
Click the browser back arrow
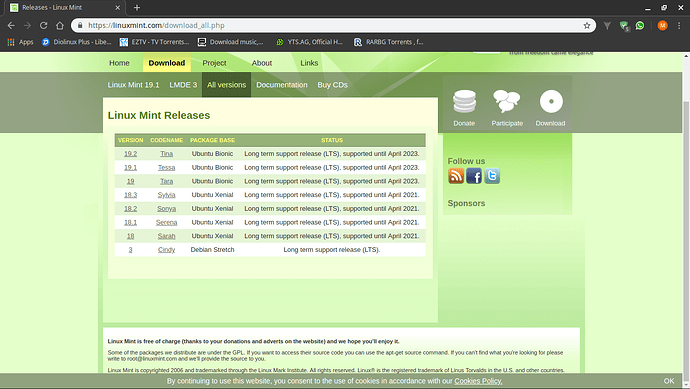[x=11, y=26]
